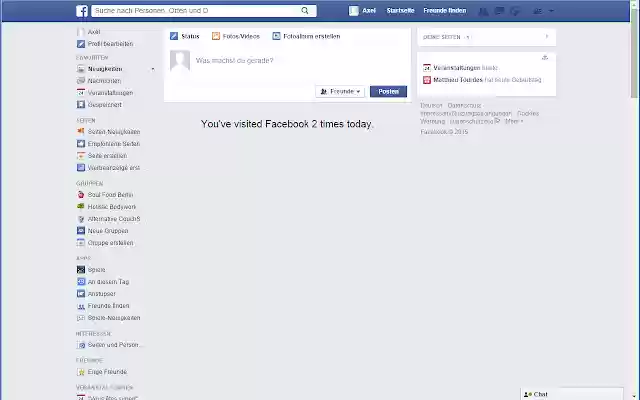
Task: Click the Spiele app icon
Action: tap(81, 270)
